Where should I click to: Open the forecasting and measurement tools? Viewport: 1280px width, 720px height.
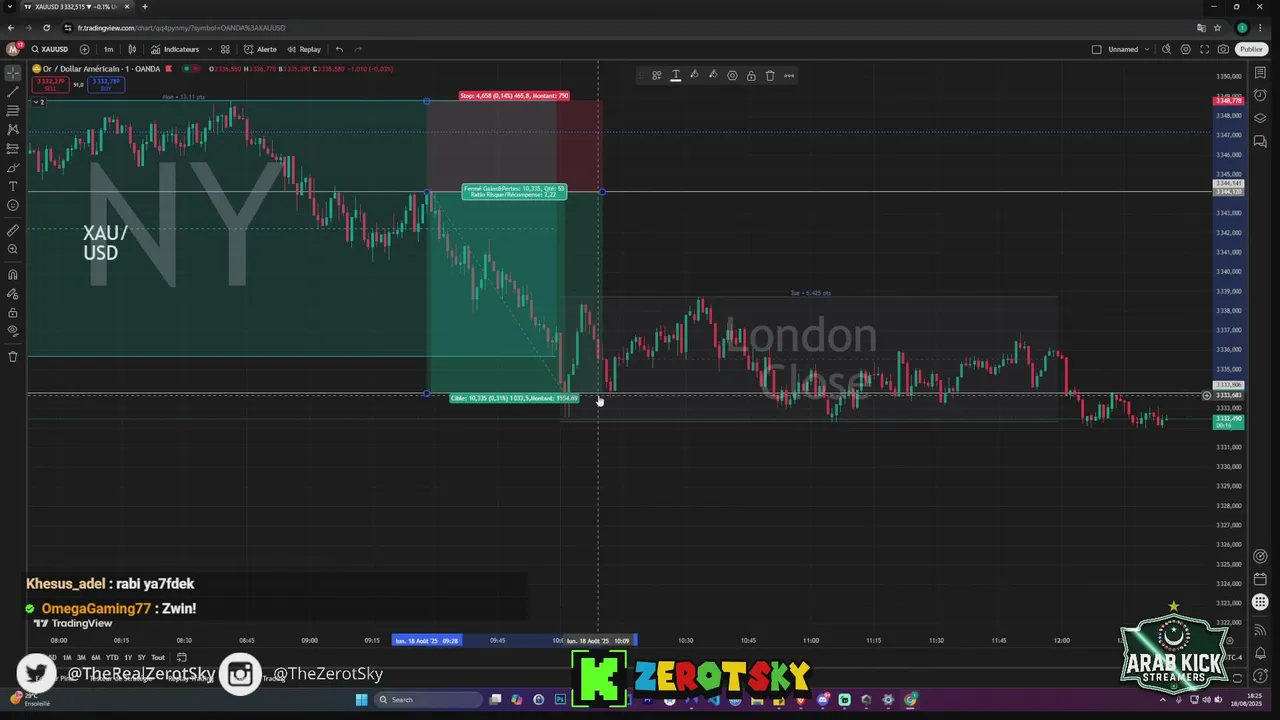[x=13, y=149]
